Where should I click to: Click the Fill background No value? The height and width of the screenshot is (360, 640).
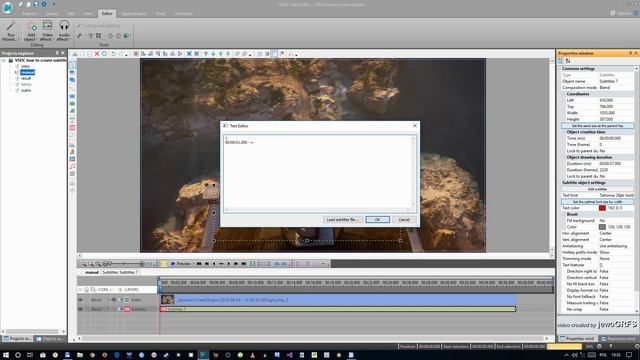(616, 220)
